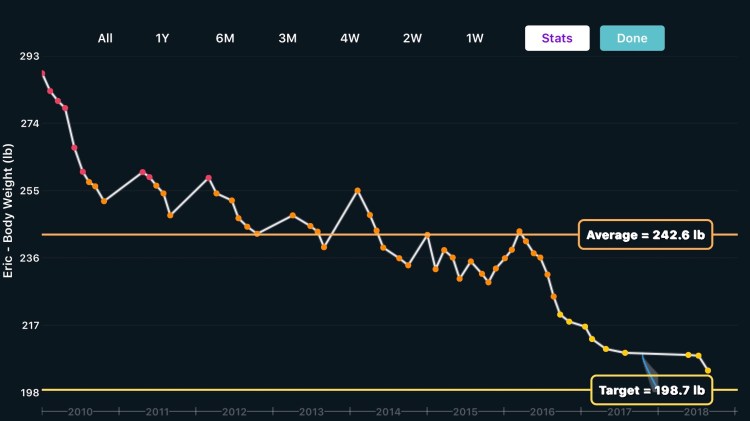Click the 2014 label on the timeline
This screenshot has height=421, width=750.
[388, 411]
